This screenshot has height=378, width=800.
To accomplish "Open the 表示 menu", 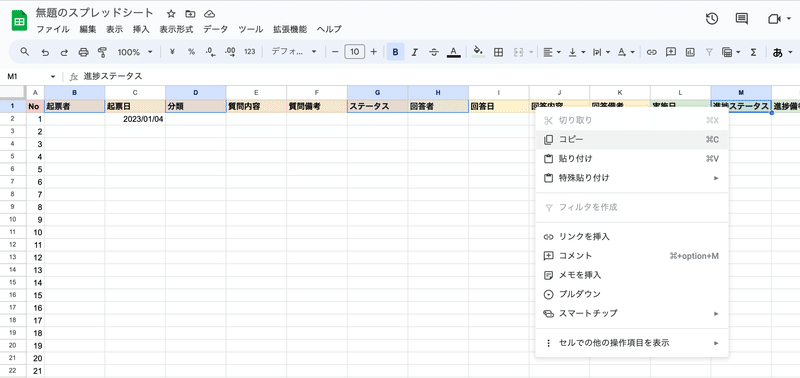I will tap(114, 29).
